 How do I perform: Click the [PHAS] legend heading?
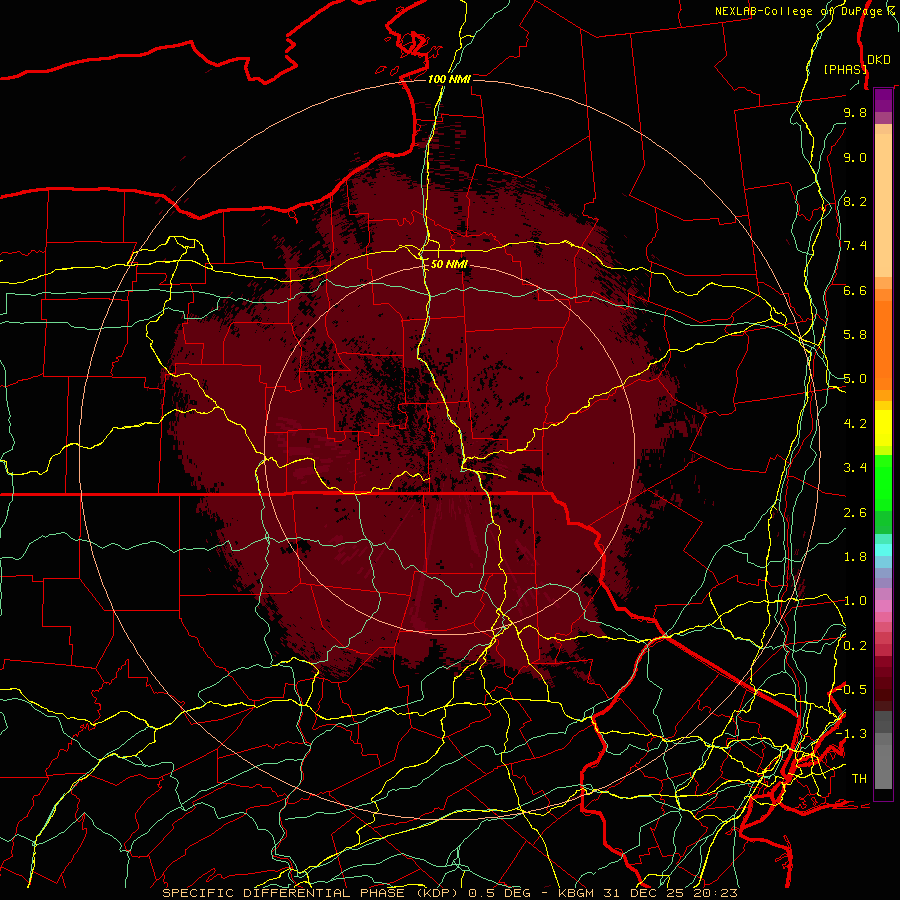pos(845,69)
